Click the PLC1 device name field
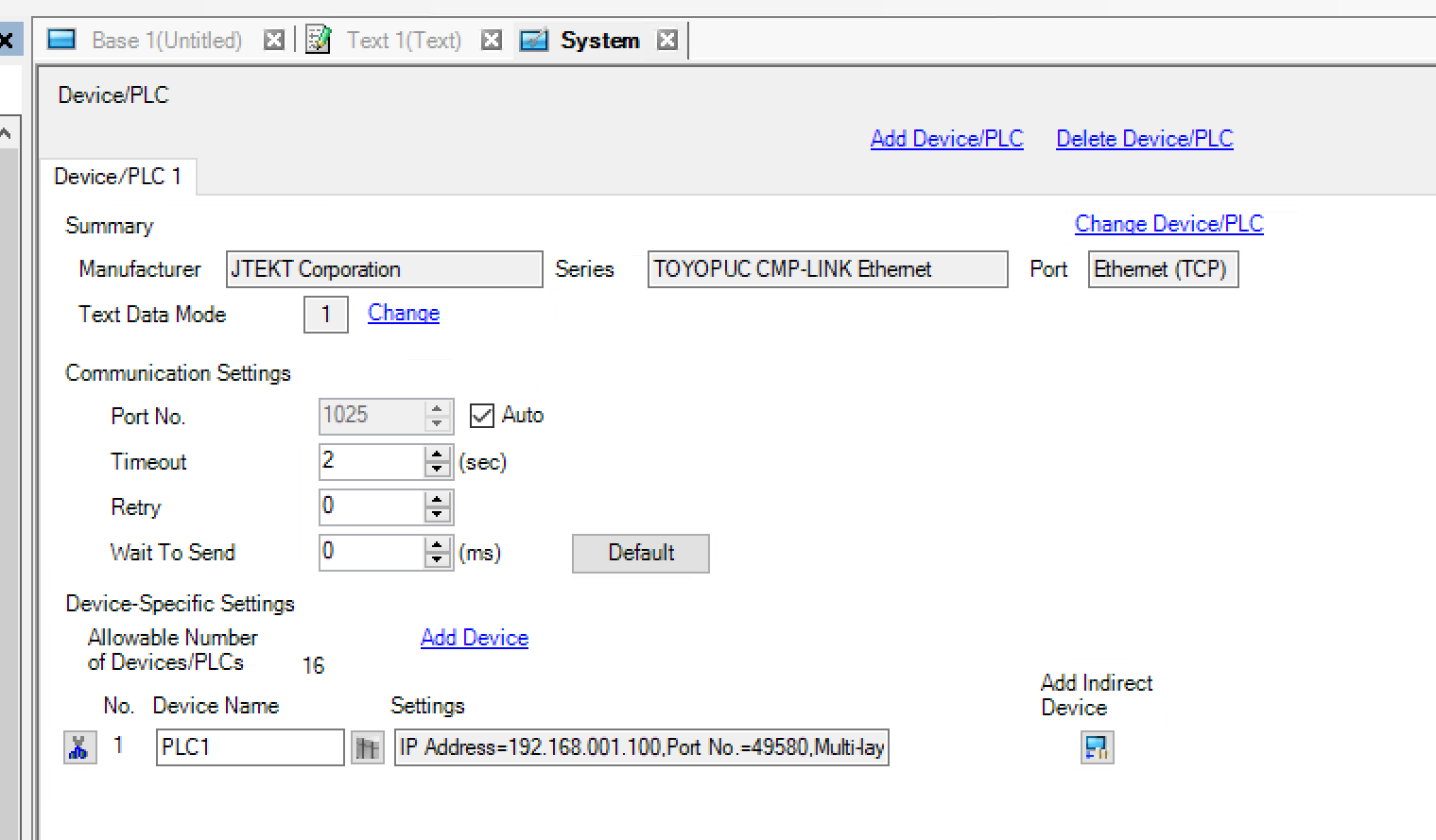The height and width of the screenshot is (840, 1436). pyautogui.click(x=250, y=747)
